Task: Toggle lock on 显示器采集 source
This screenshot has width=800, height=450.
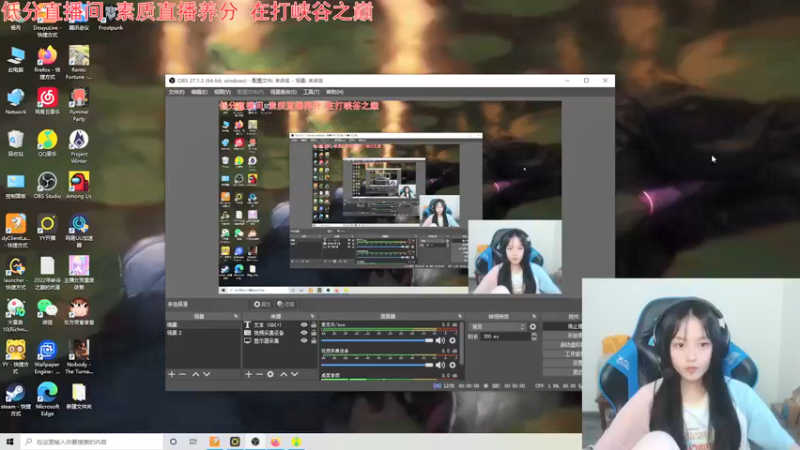Action: point(313,341)
